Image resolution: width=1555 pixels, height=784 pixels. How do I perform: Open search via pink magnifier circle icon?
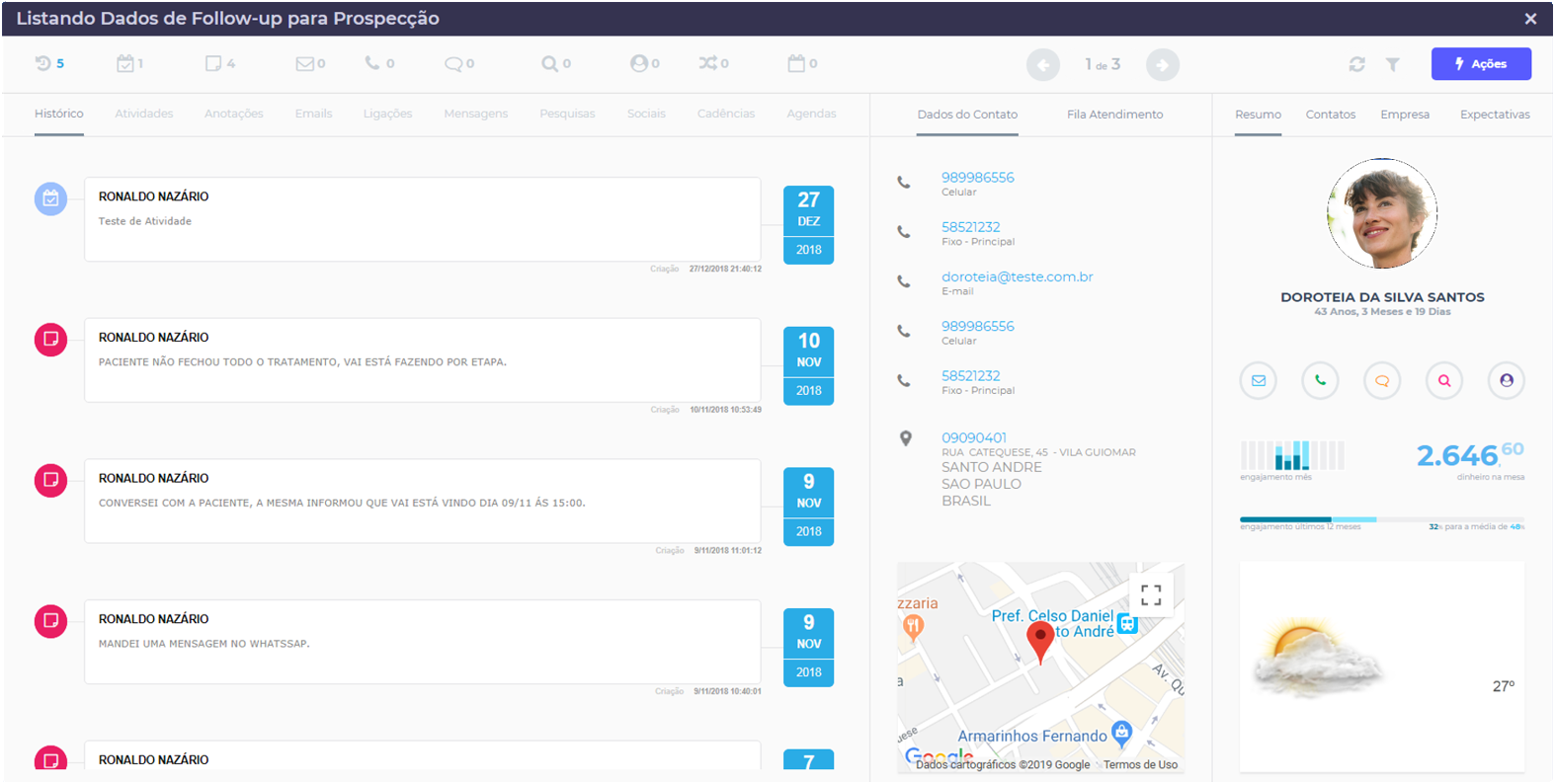[1444, 380]
